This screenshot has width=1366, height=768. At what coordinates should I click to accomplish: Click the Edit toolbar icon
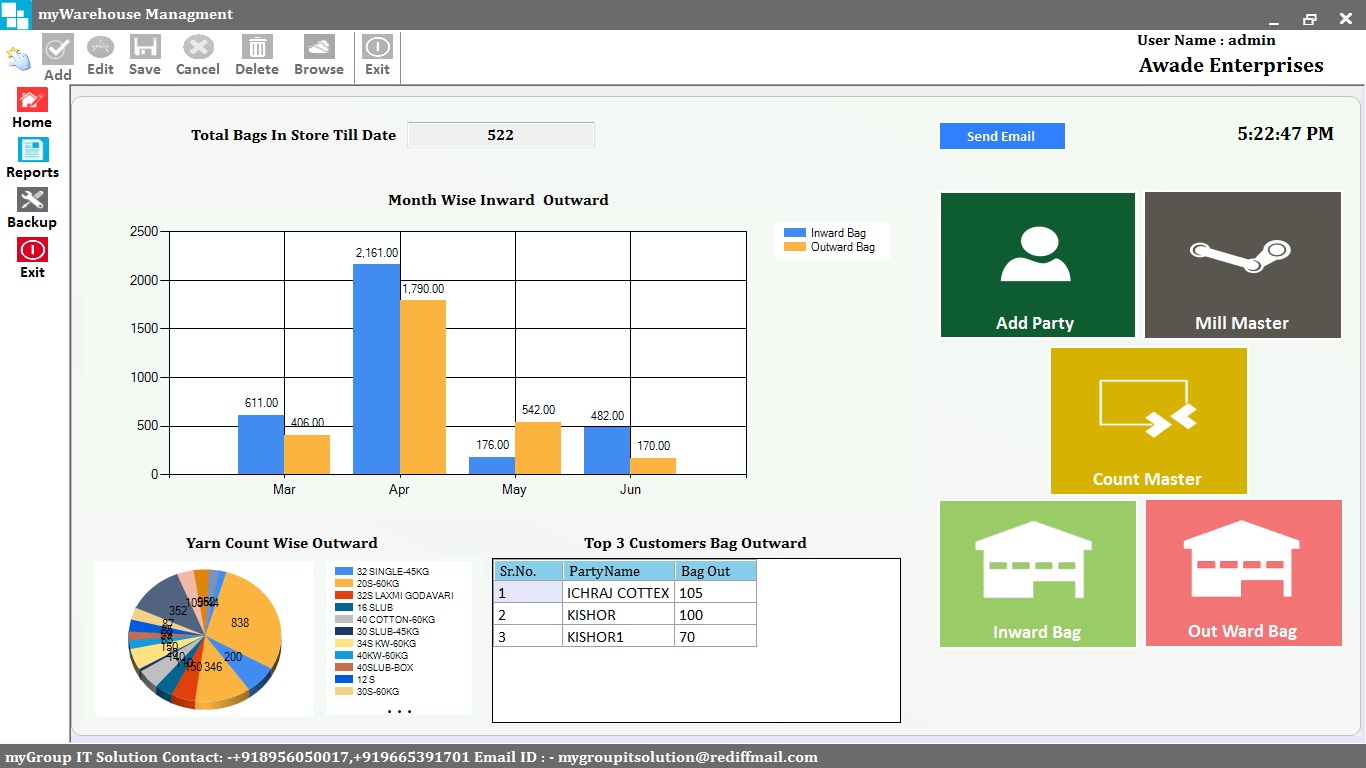tap(100, 47)
